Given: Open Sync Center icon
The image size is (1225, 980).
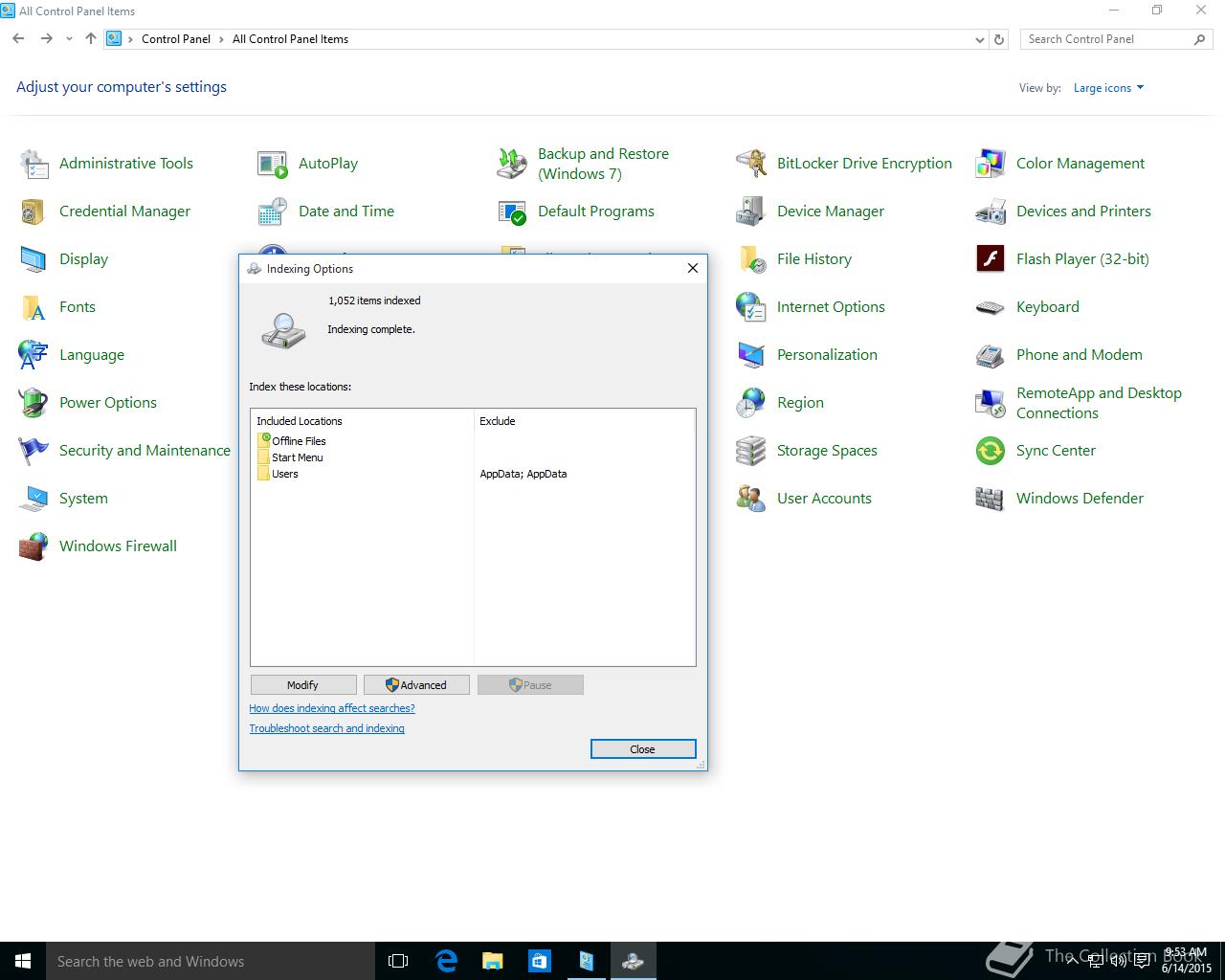Looking at the screenshot, I should tap(991, 451).
